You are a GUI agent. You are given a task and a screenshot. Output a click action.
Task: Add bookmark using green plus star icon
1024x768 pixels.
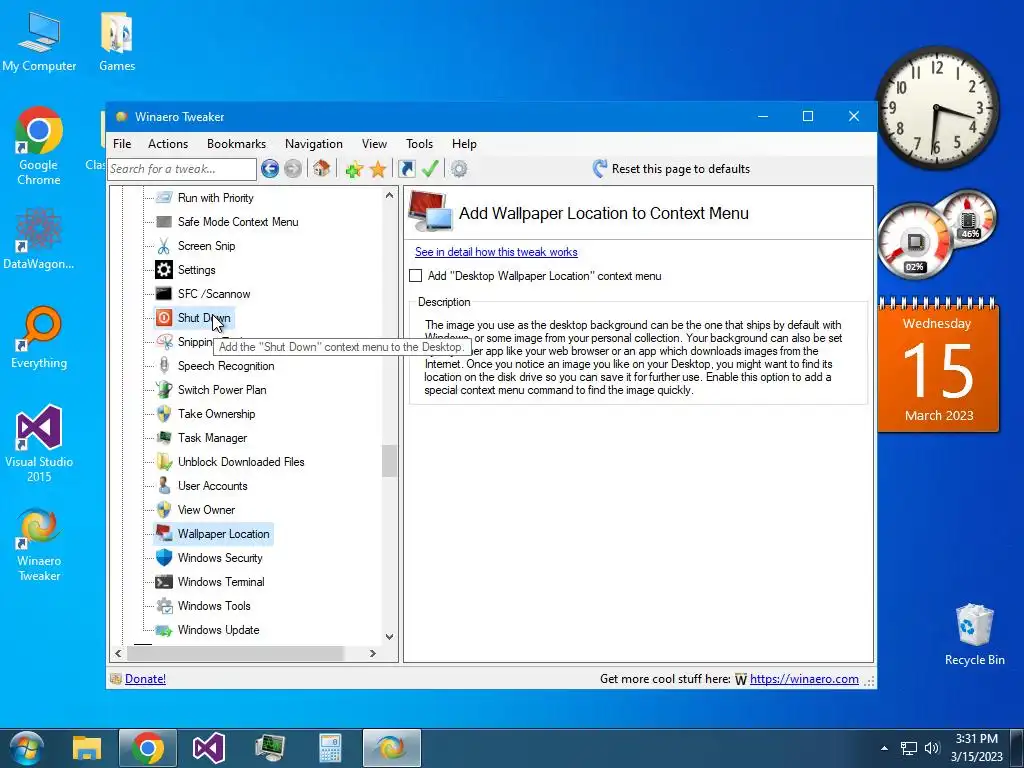354,170
